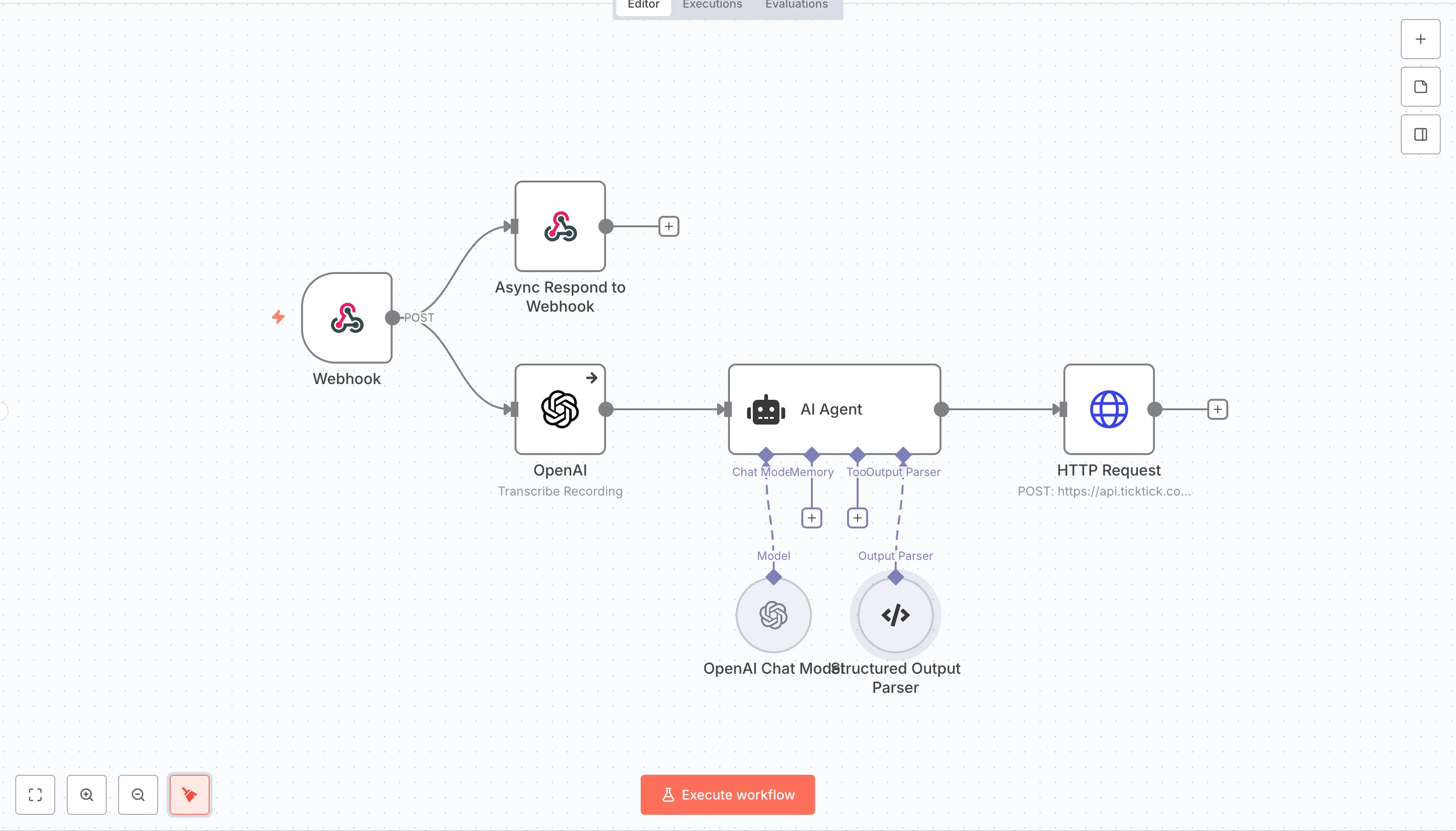Click the OpenAI node output handle
The height and width of the screenshot is (831, 1456).
(x=606, y=409)
